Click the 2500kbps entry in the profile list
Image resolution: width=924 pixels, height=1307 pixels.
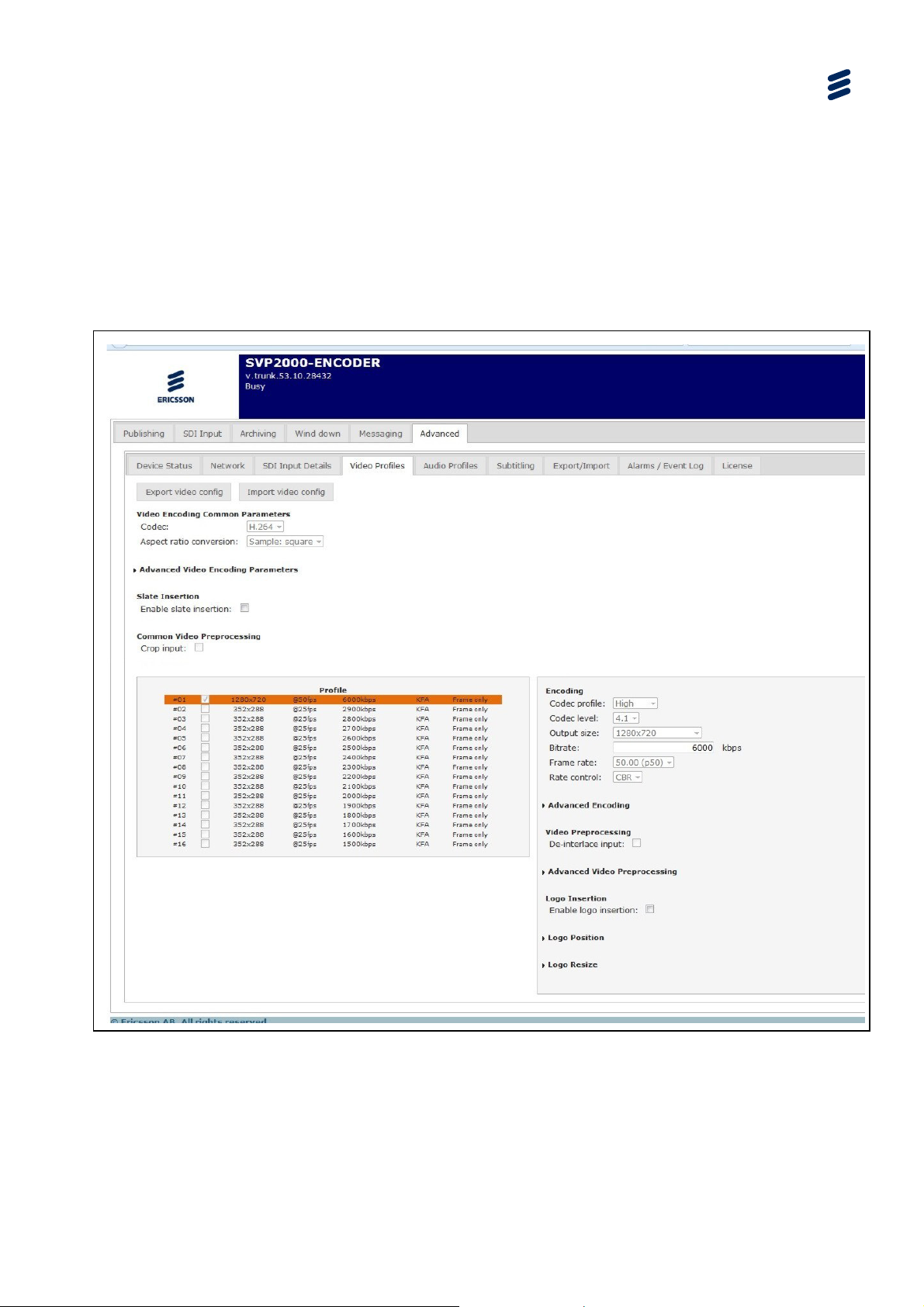point(359,748)
